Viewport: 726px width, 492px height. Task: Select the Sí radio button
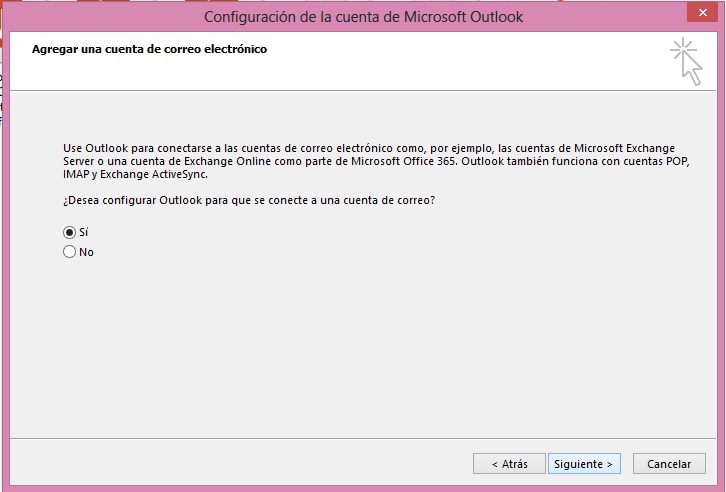click(69, 232)
